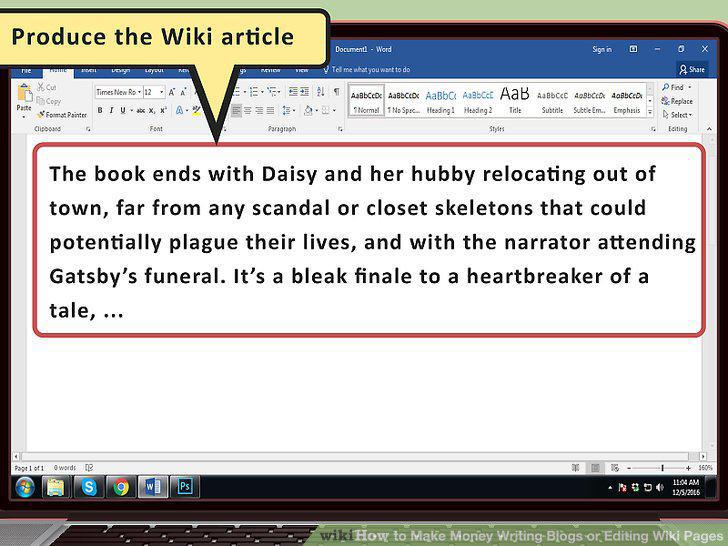Click the Sign in link
Screen dimensions: 728x546
point(602,49)
